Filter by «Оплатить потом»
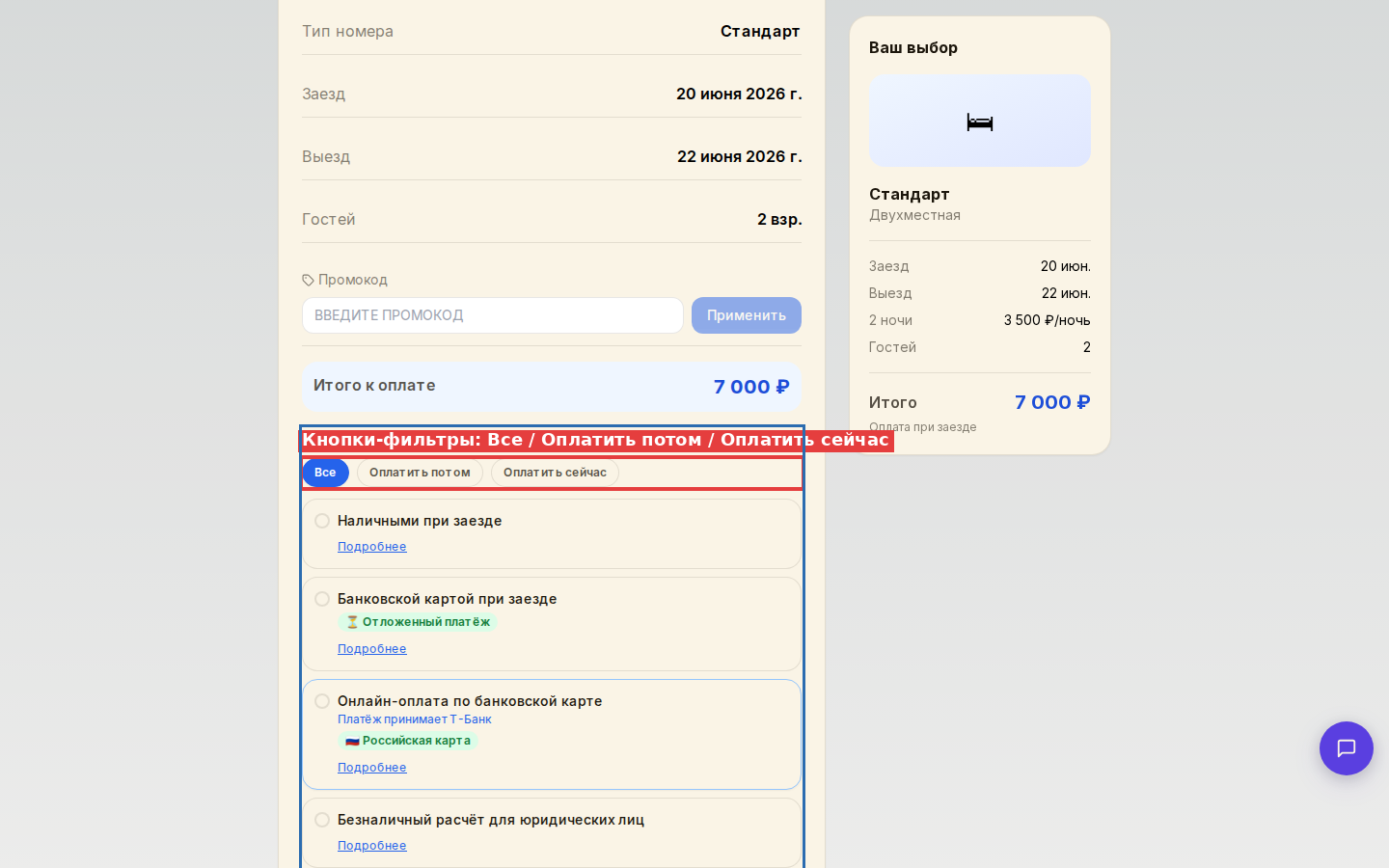Viewport: 1389px width, 868px height. point(420,473)
